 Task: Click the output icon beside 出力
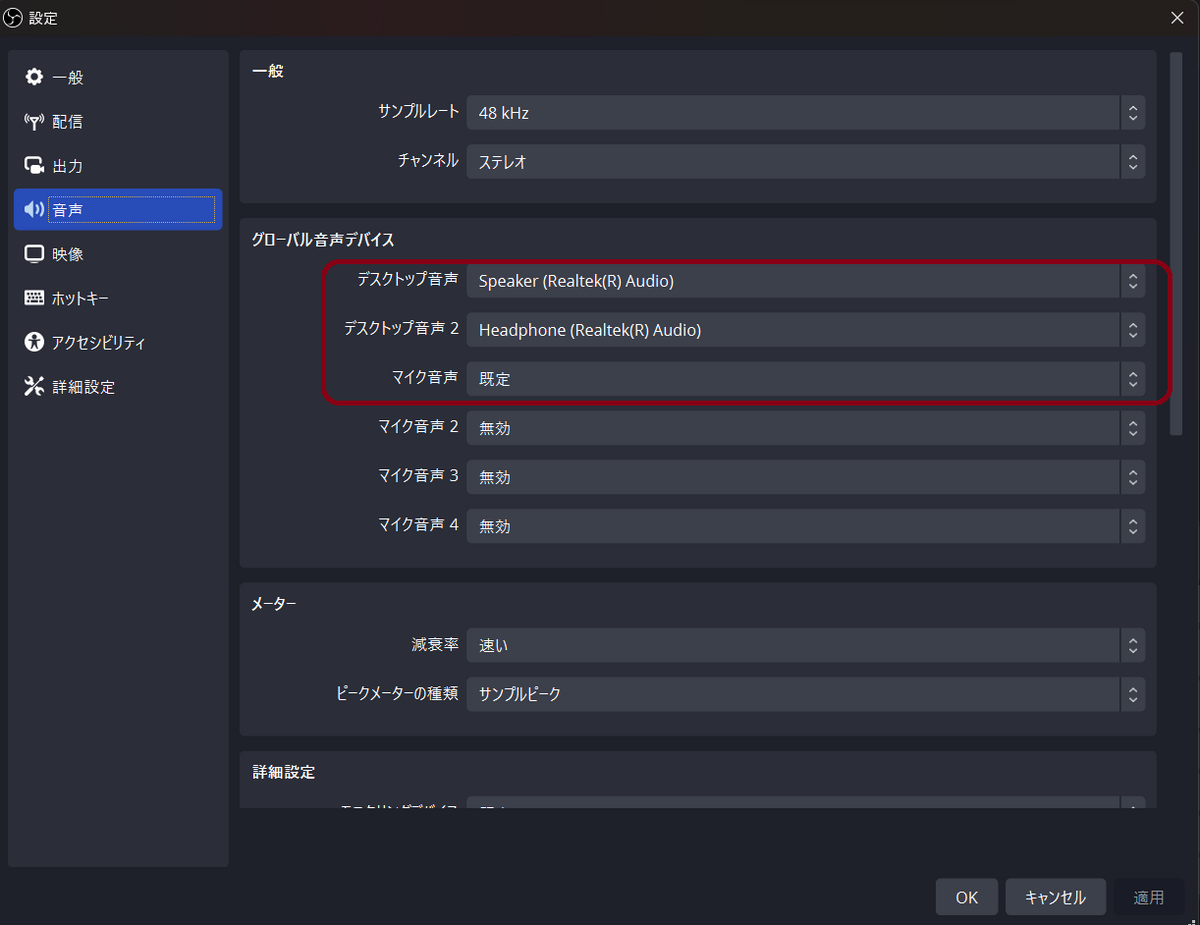coord(34,166)
